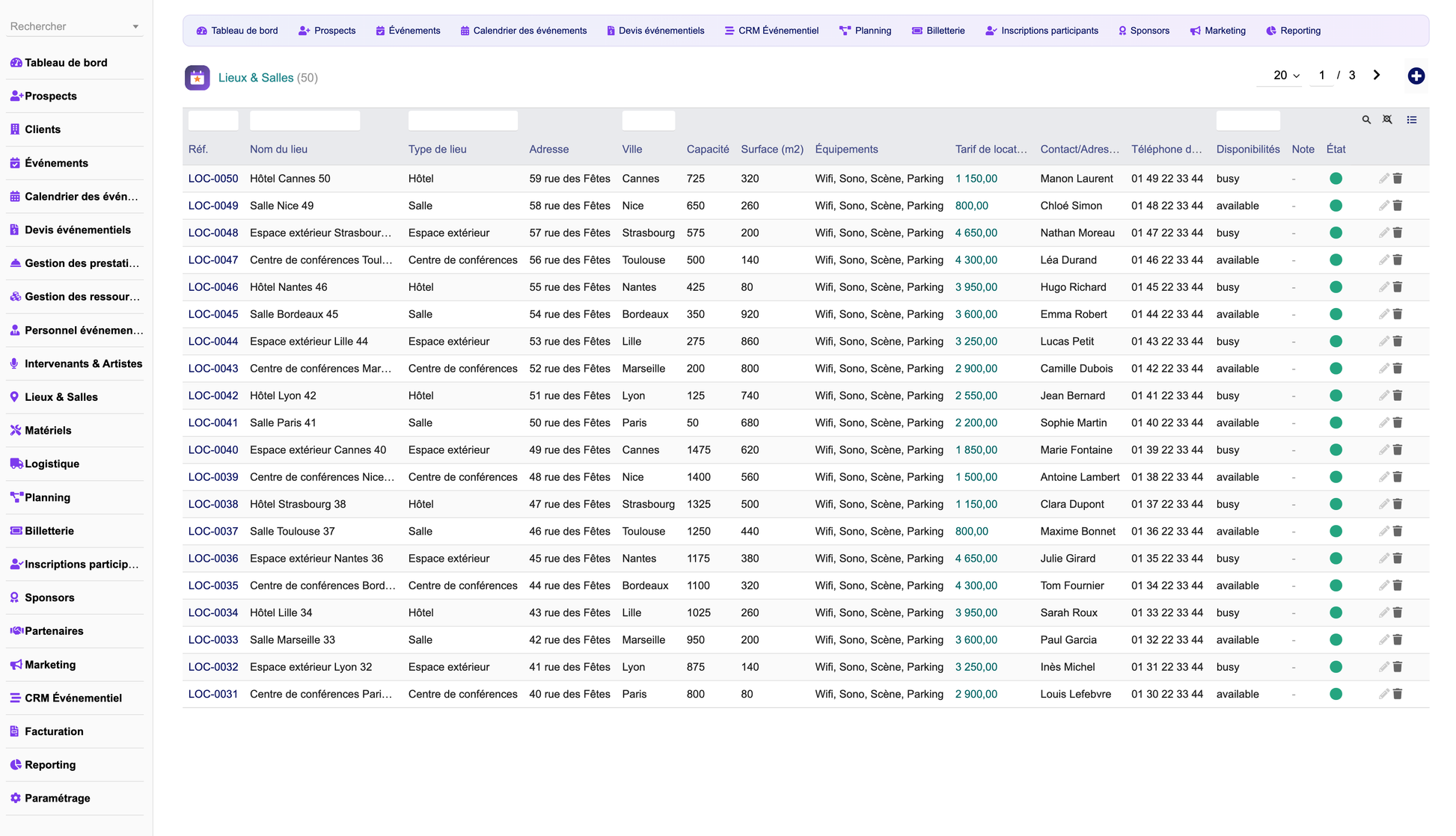This screenshot has width=1456, height=836.
Task: Click the search magnifier icon in table header
Action: pyautogui.click(x=1366, y=120)
